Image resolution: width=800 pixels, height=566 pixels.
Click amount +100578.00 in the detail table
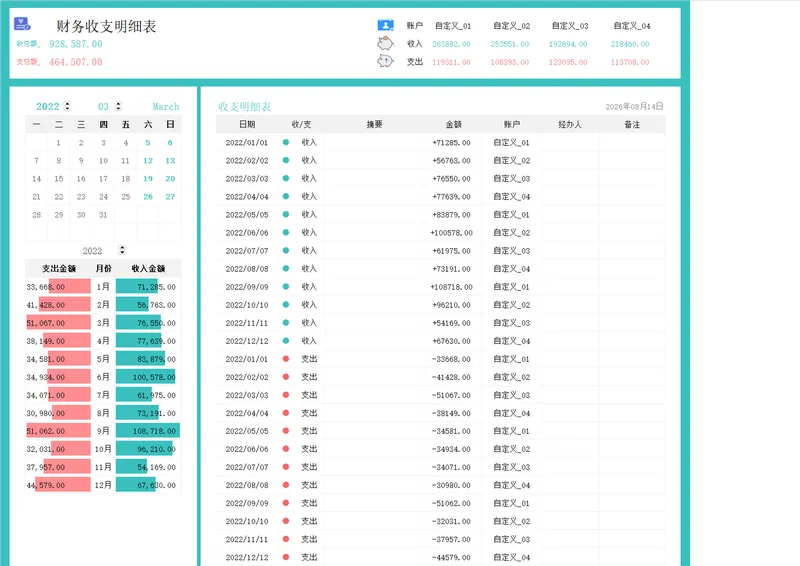tap(452, 233)
